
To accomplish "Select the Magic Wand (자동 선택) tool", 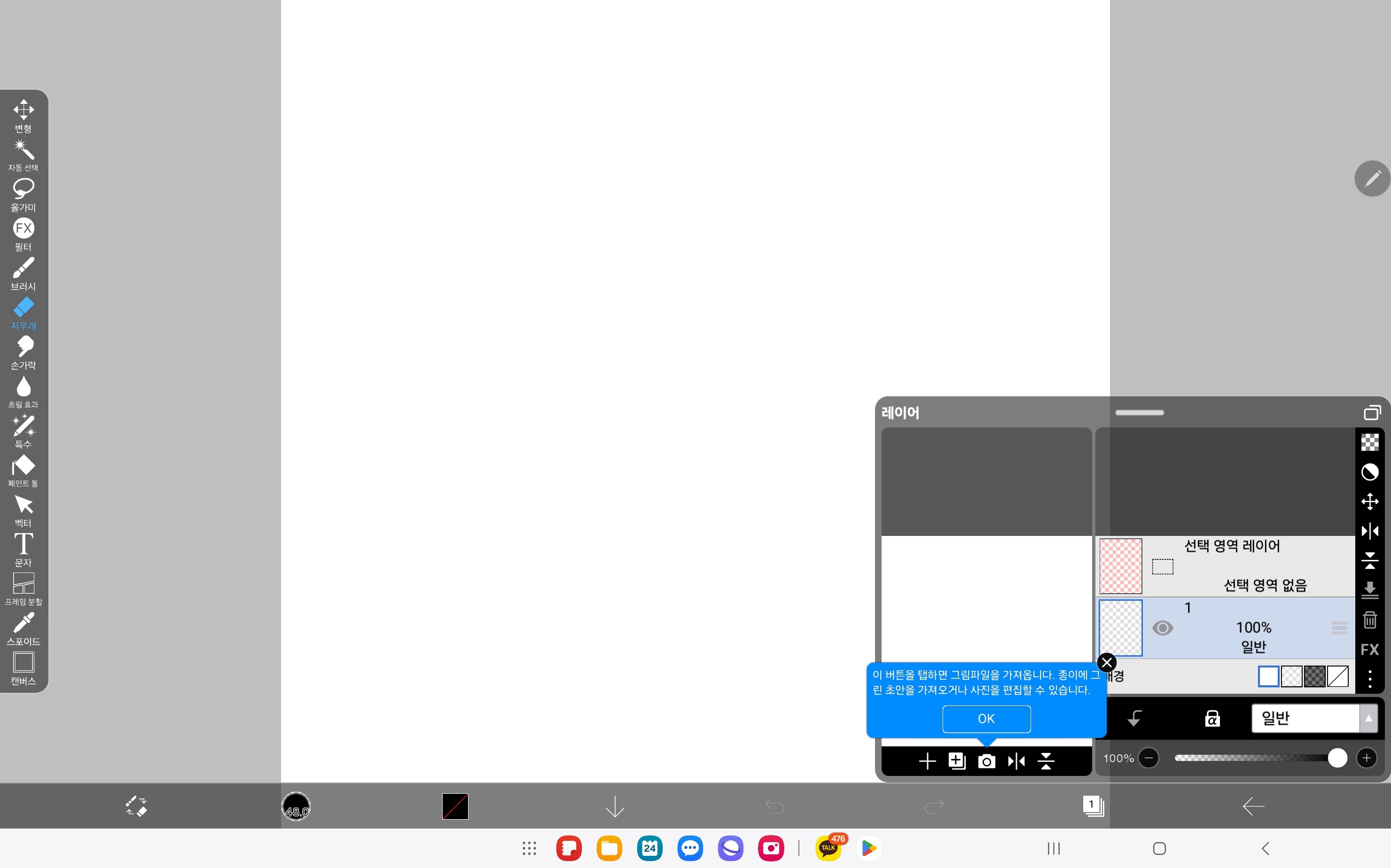I will click(23, 155).
